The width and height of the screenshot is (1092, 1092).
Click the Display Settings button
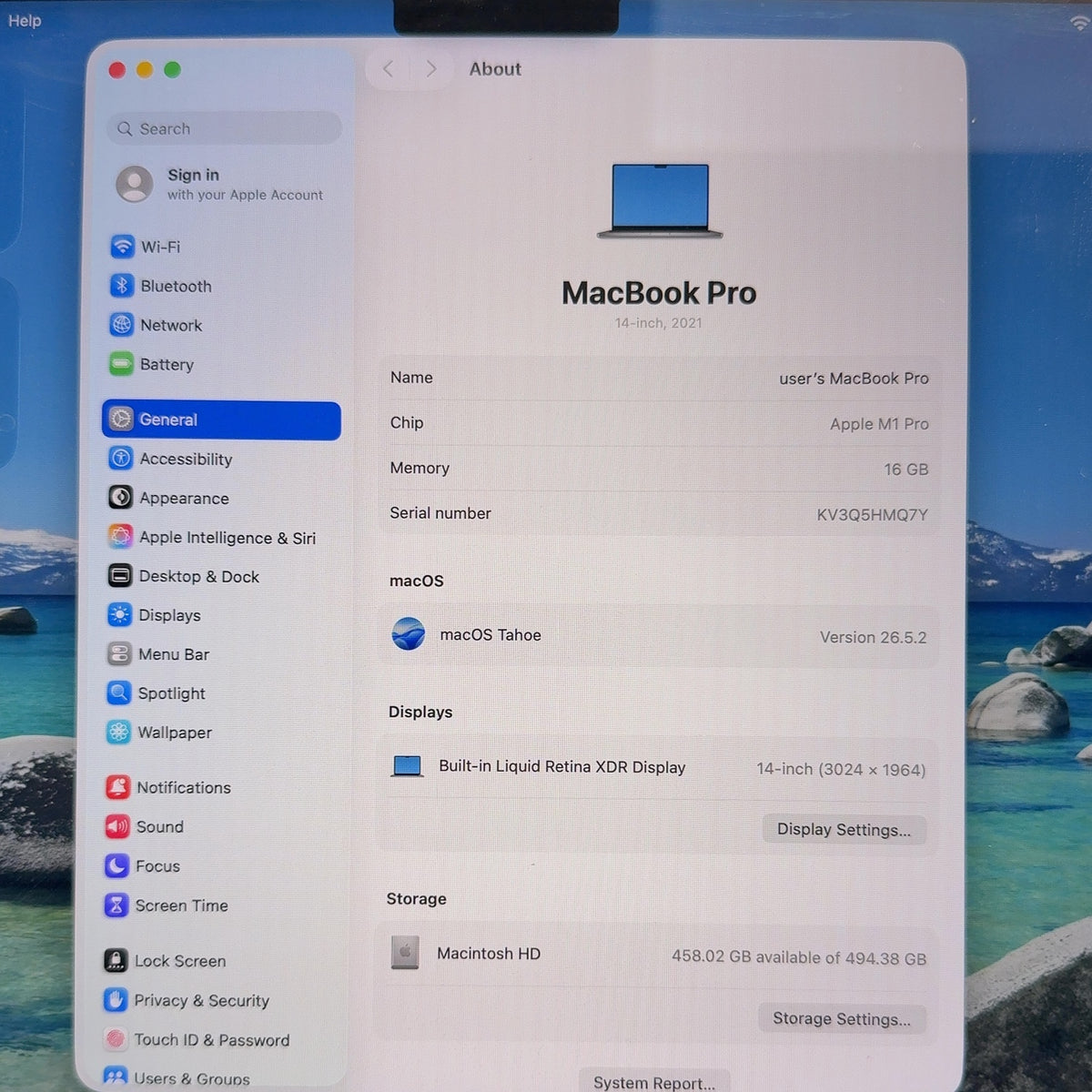click(x=844, y=830)
